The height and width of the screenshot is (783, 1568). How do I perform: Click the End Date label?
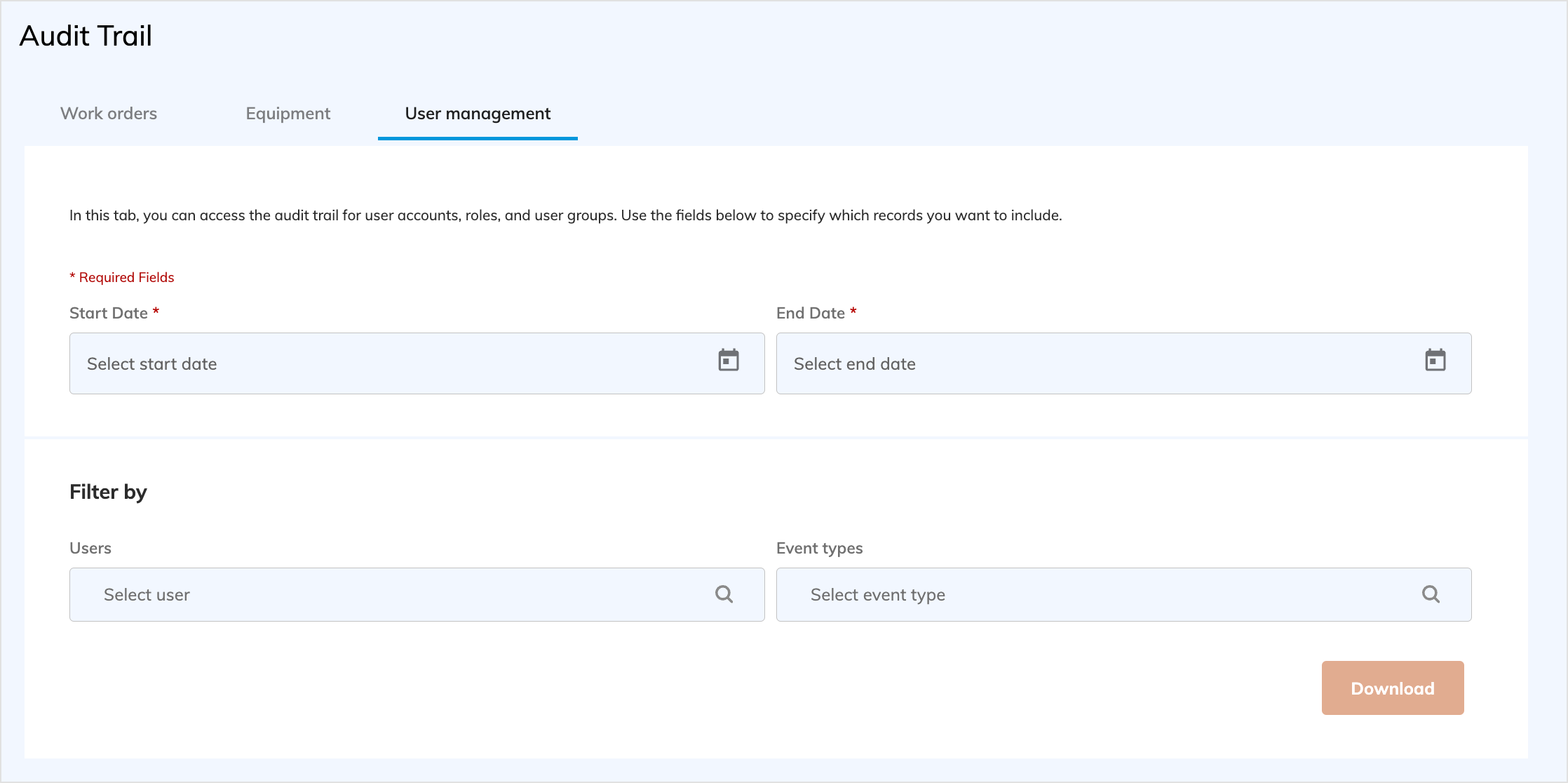click(810, 313)
